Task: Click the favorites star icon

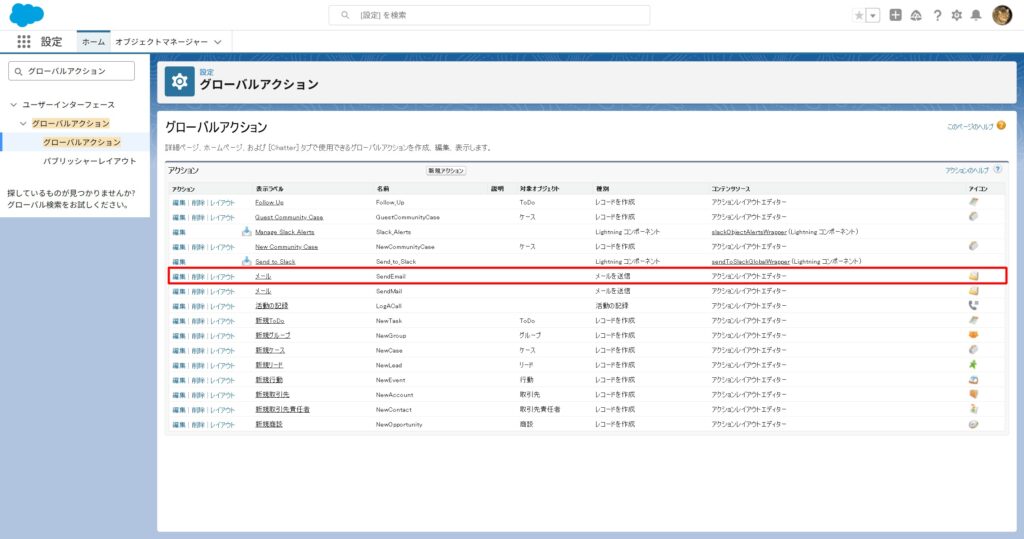Action: pos(859,15)
